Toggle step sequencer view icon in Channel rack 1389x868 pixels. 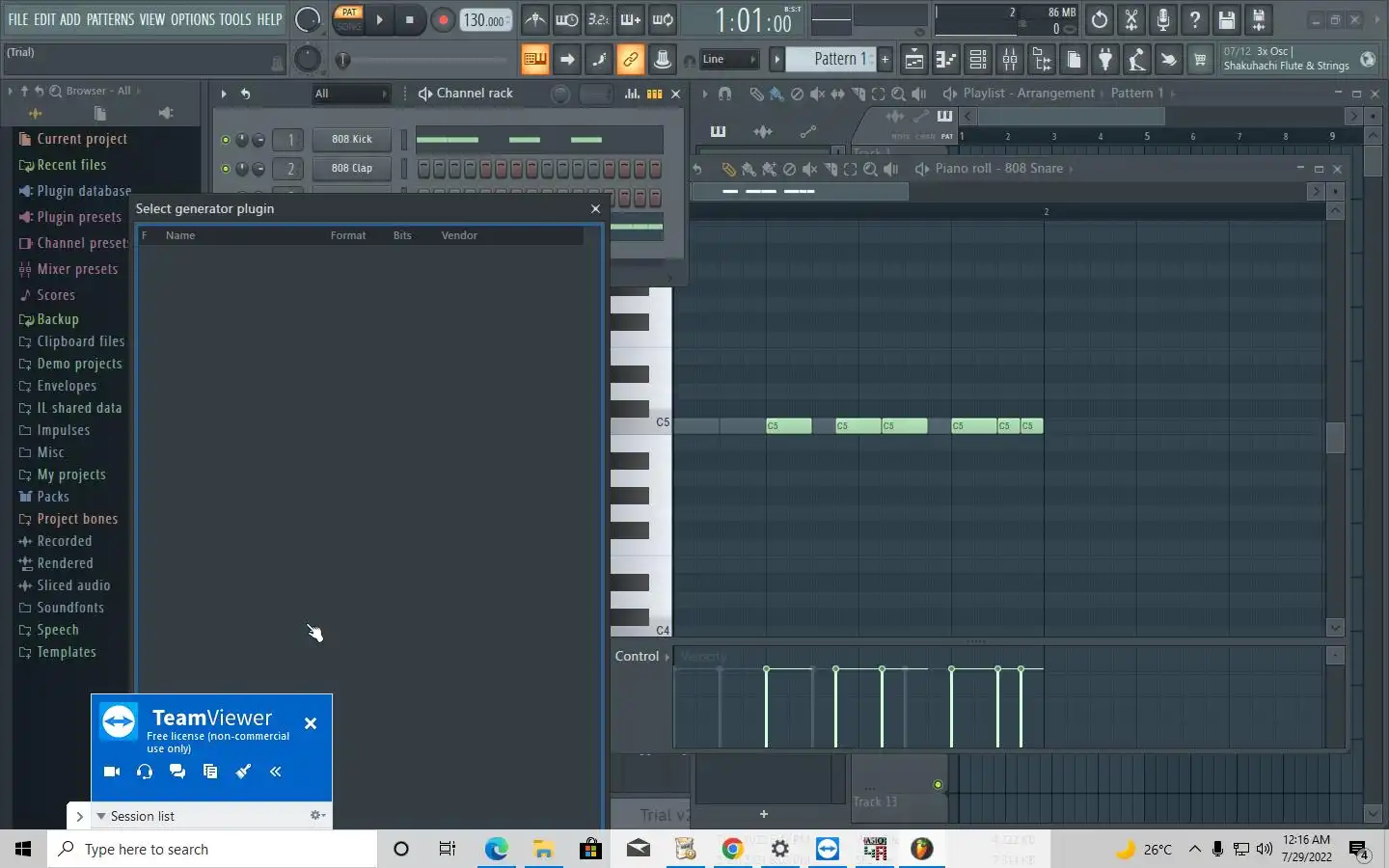[655, 94]
